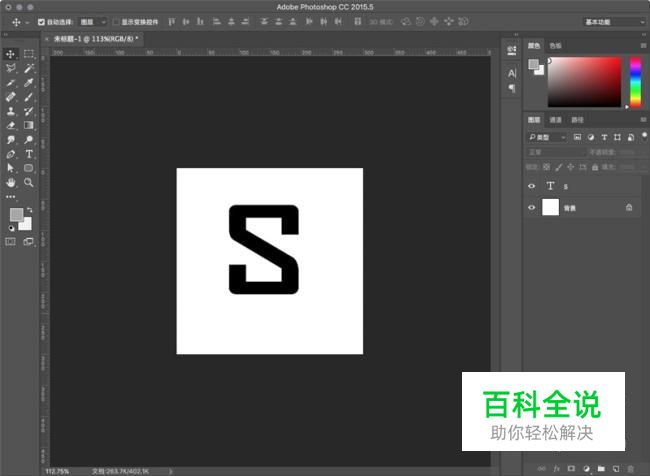Switch to the 图层 Layers tab
650x476 pixels.
(534, 120)
